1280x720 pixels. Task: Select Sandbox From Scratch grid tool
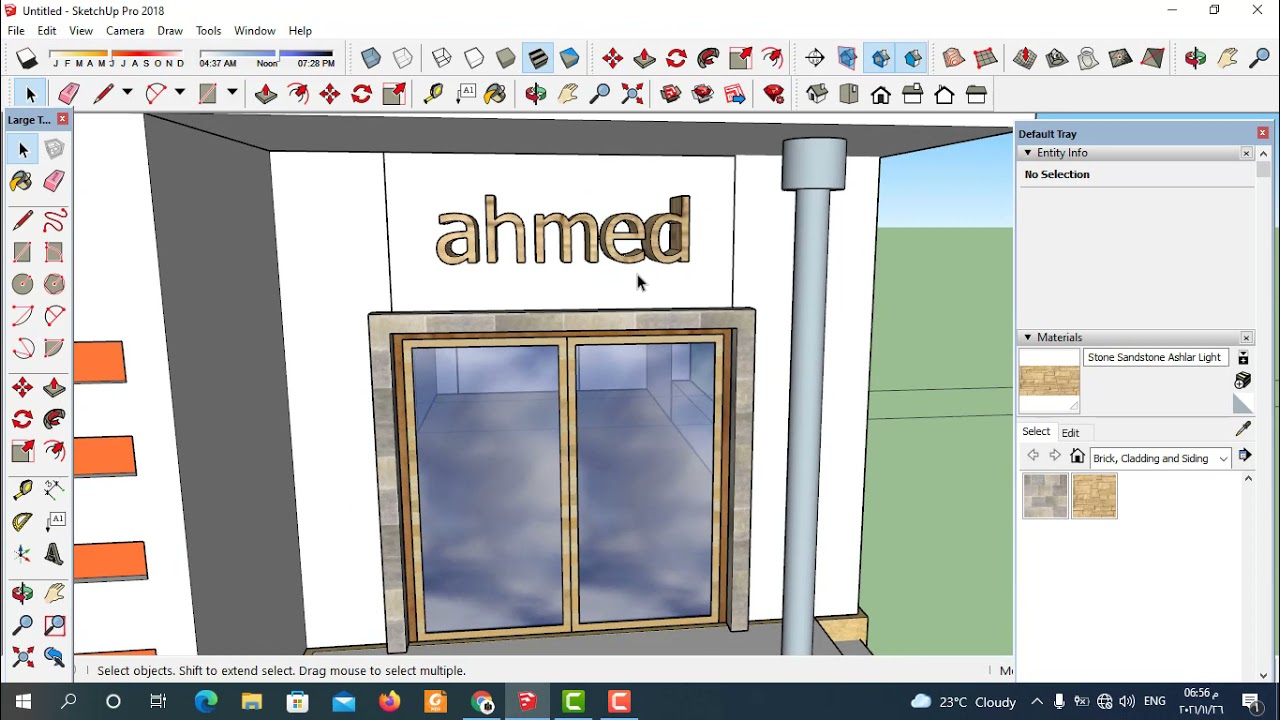(986, 58)
